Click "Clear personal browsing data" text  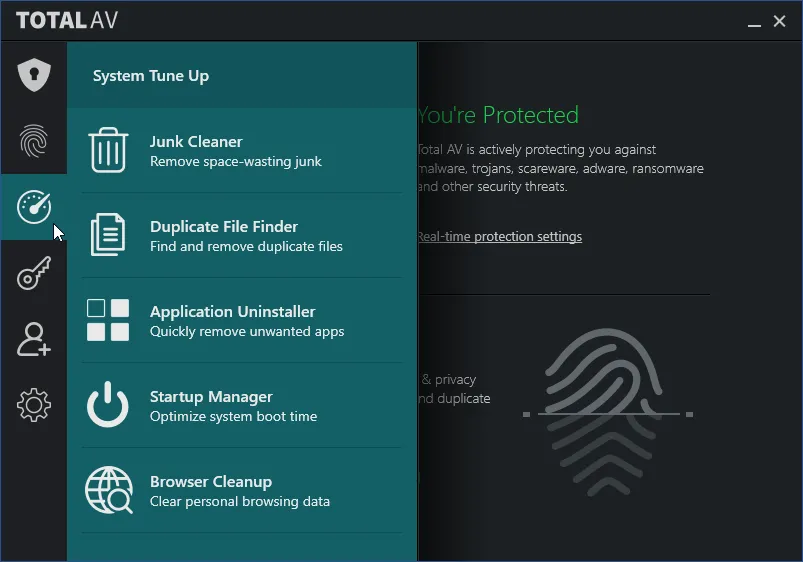click(240, 502)
